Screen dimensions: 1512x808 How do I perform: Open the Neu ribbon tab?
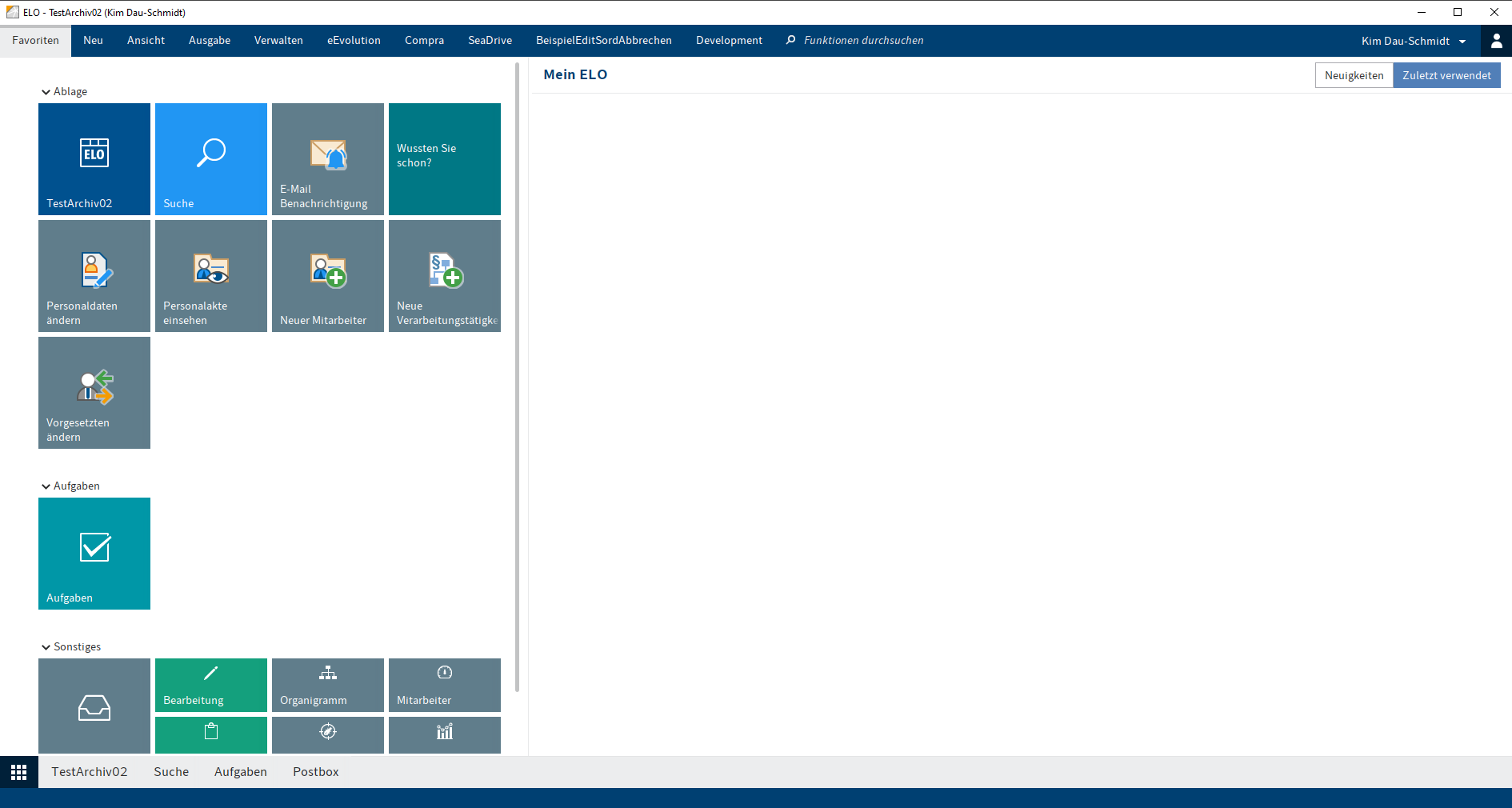tap(93, 41)
